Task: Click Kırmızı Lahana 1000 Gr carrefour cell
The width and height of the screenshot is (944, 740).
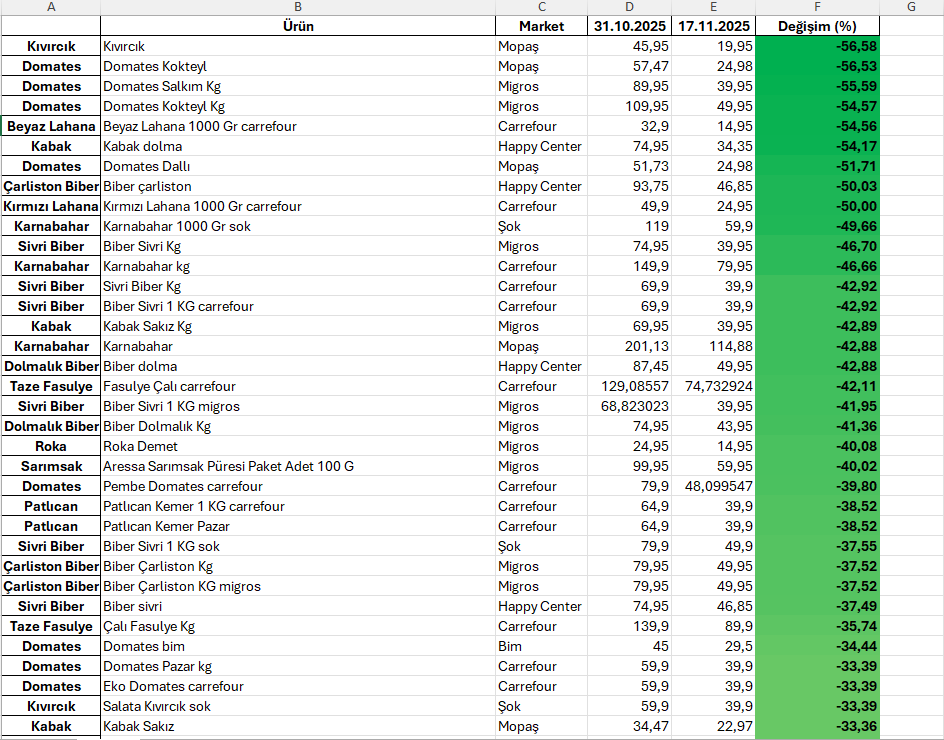Action: [298, 206]
